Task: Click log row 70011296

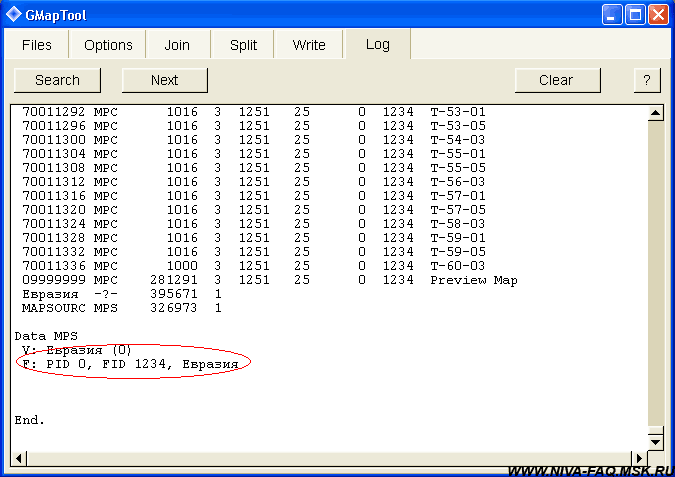Action: click(x=254, y=126)
